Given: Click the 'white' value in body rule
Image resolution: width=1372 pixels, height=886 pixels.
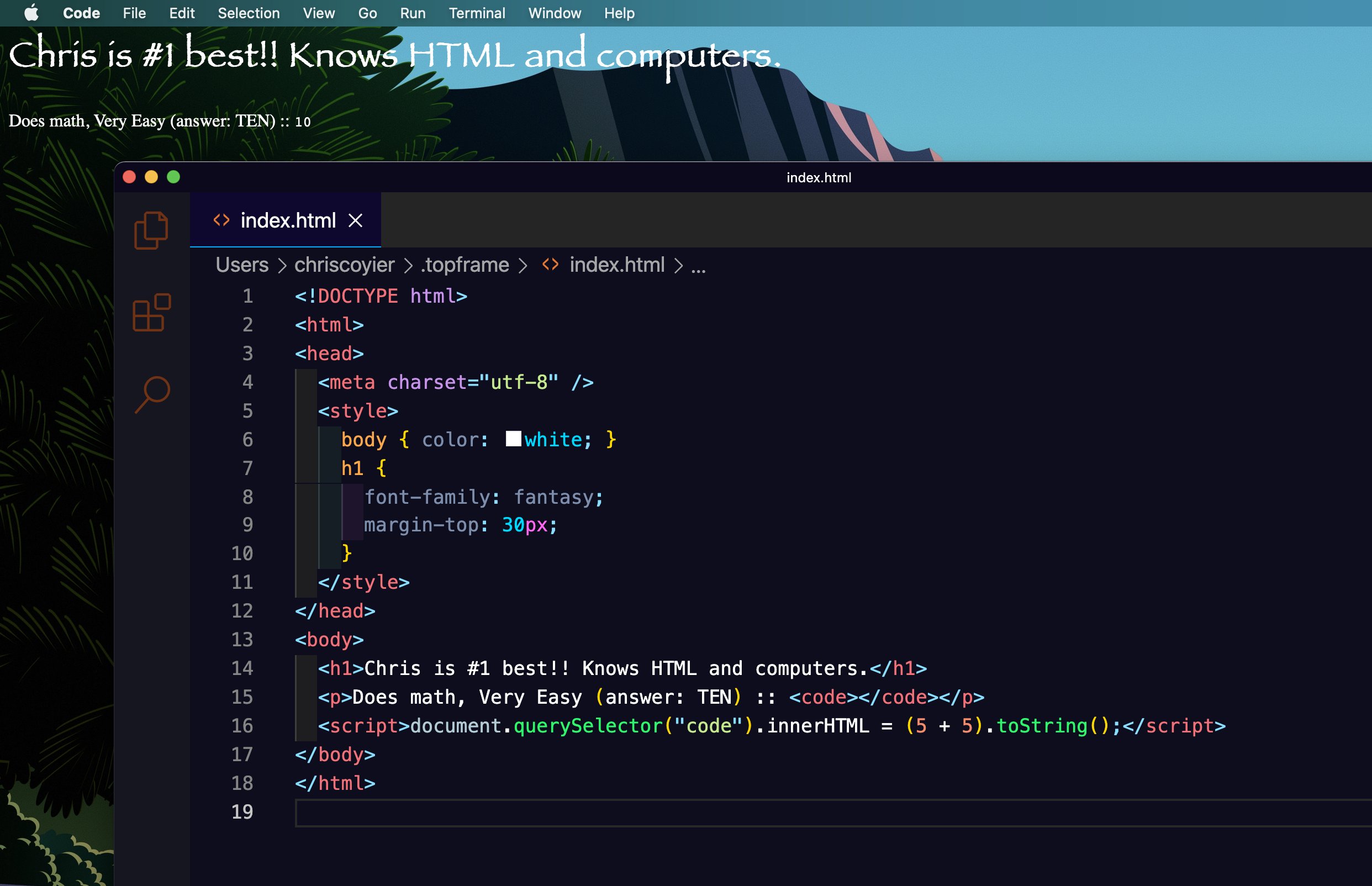Looking at the screenshot, I should [x=553, y=440].
